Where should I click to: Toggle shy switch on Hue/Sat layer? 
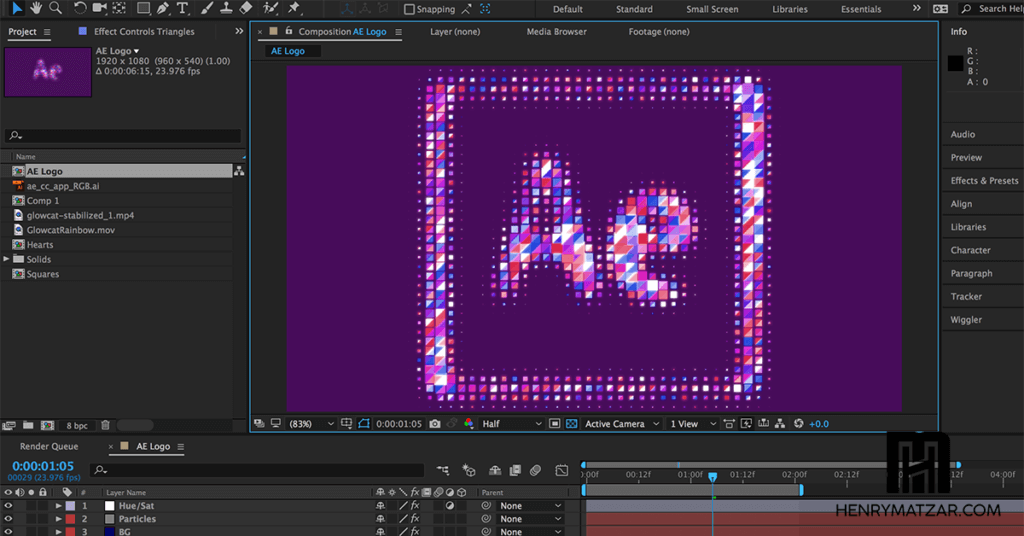[380, 505]
